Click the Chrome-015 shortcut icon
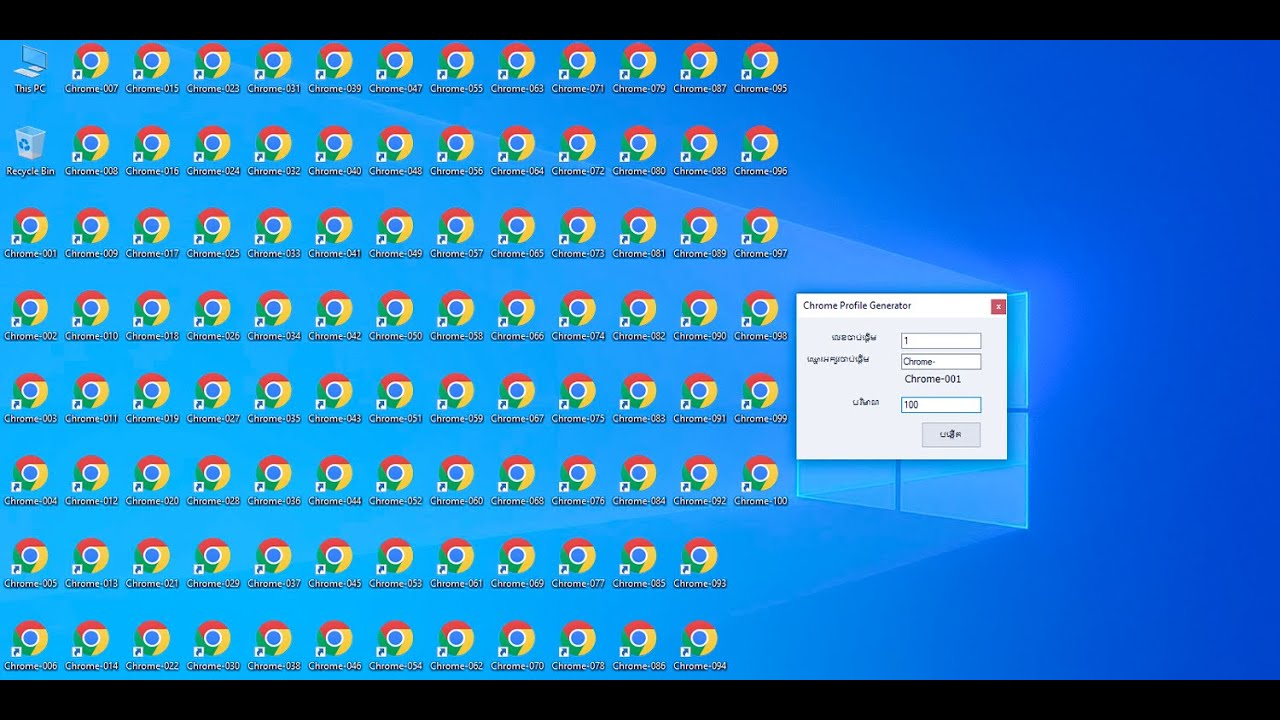1280x720 pixels. (x=152, y=69)
